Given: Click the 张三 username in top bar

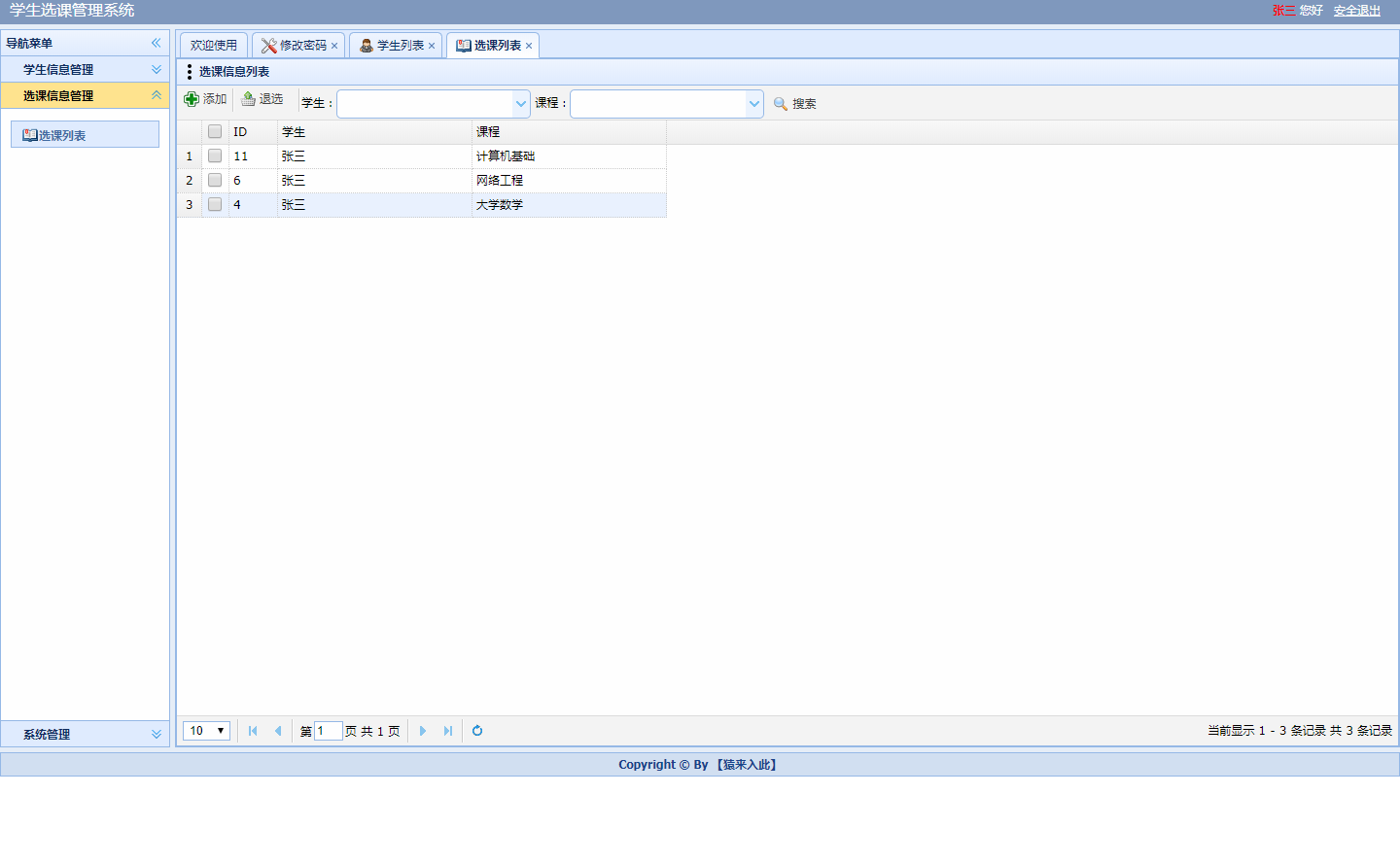Looking at the screenshot, I should pos(1283,11).
